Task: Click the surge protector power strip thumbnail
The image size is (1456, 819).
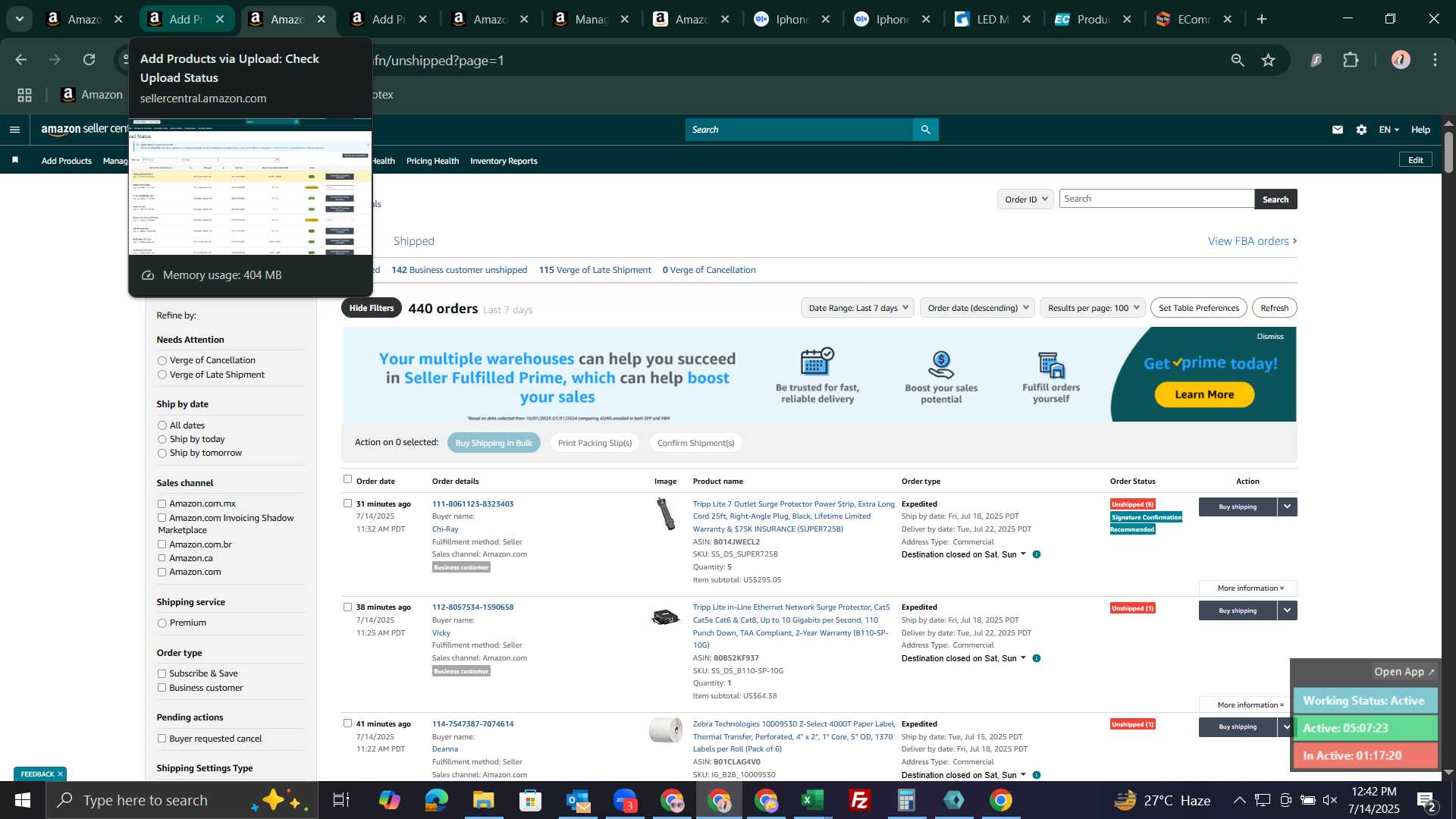Action: click(666, 514)
